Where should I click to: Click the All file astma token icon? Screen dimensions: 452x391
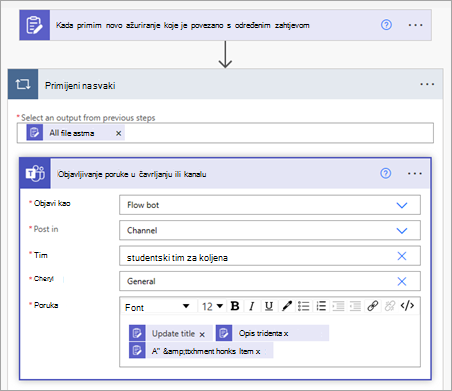point(35,133)
